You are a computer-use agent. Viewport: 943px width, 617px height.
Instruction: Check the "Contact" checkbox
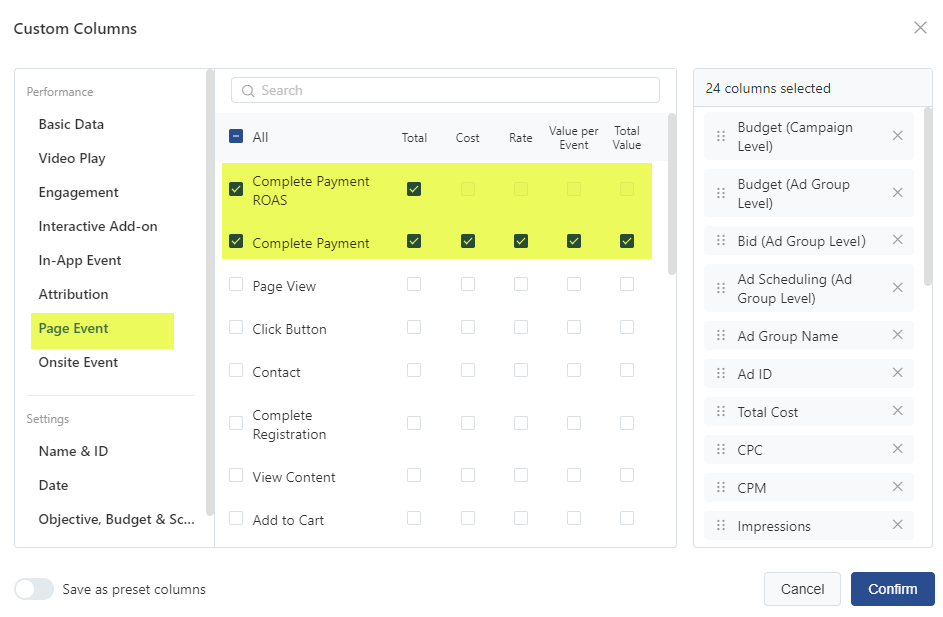(x=235, y=371)
